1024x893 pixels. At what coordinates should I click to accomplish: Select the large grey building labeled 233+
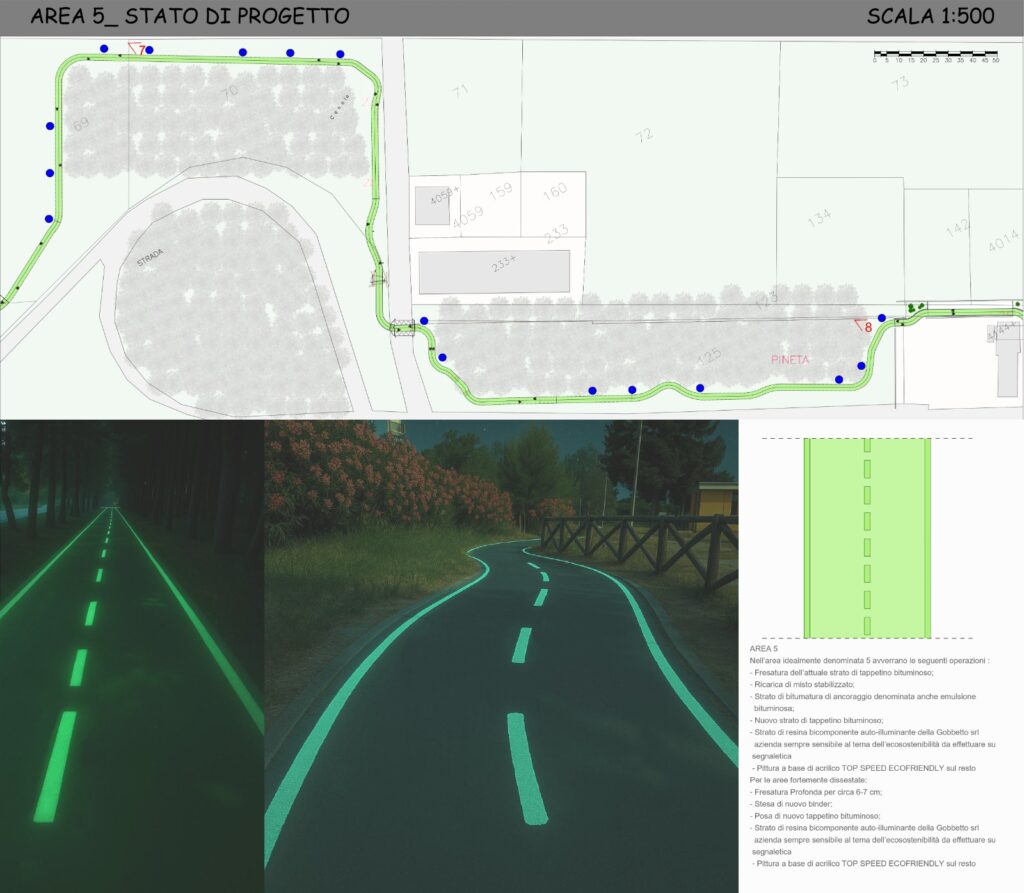[x=494, y=271]
